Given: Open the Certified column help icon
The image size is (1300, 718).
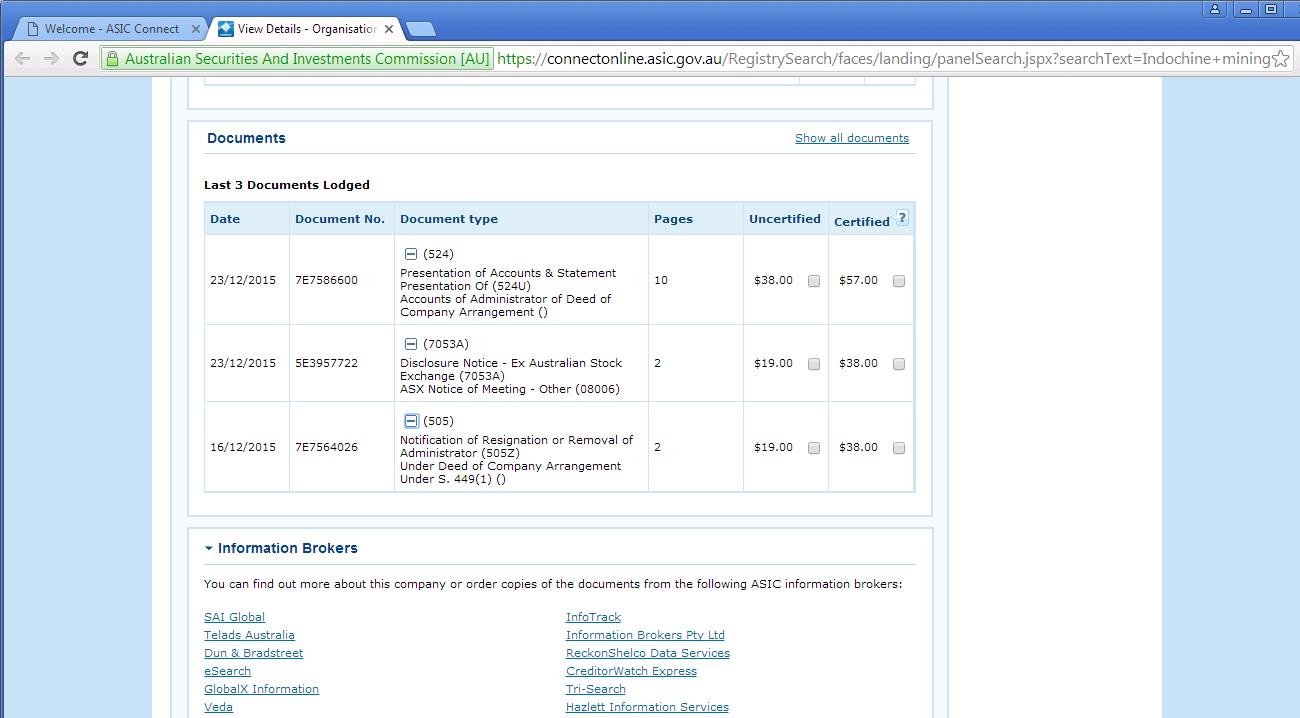Looking at the screenshot, I should point(902,218).
